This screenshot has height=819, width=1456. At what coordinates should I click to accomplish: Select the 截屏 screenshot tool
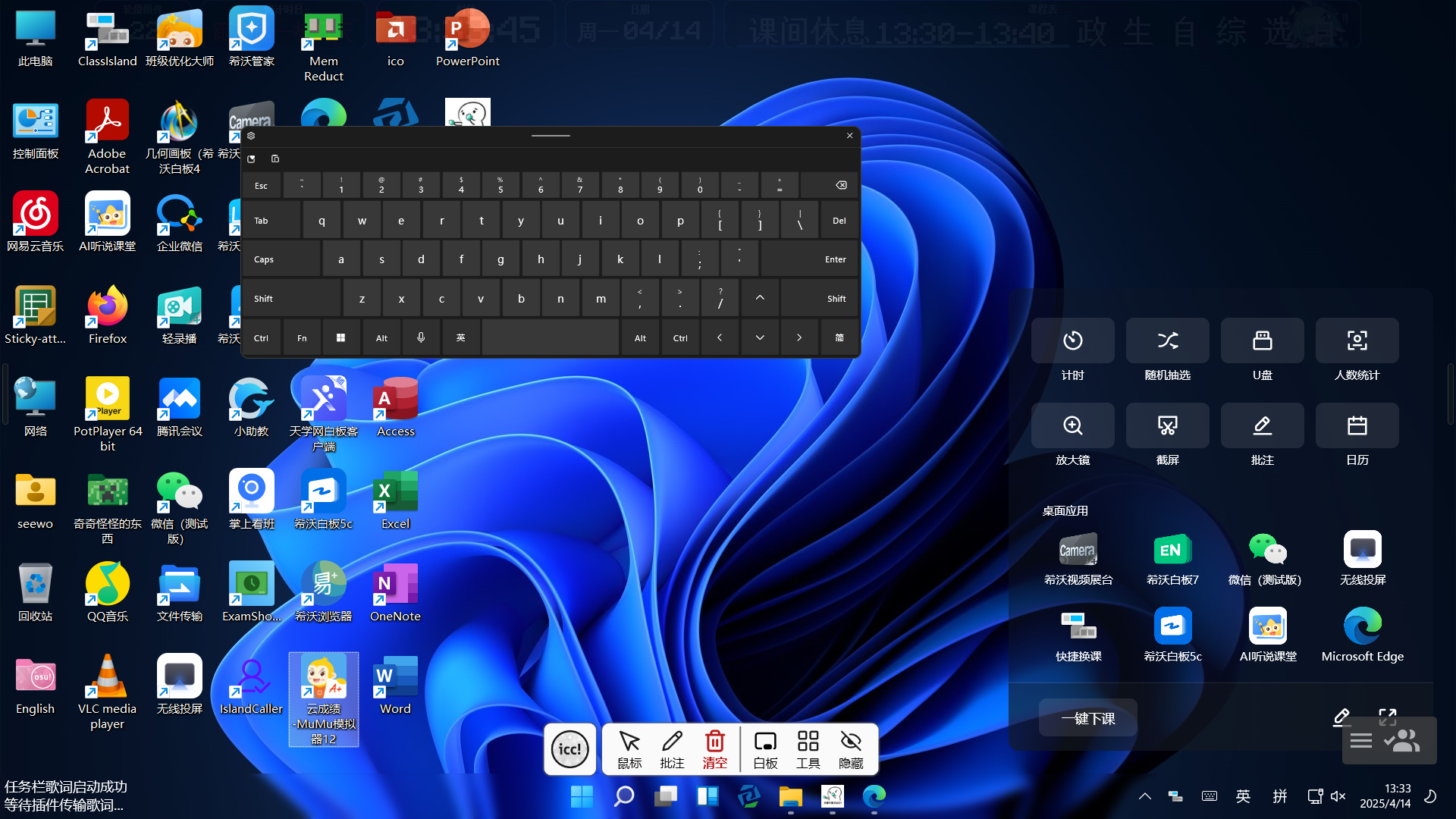tap(1167, 426)
